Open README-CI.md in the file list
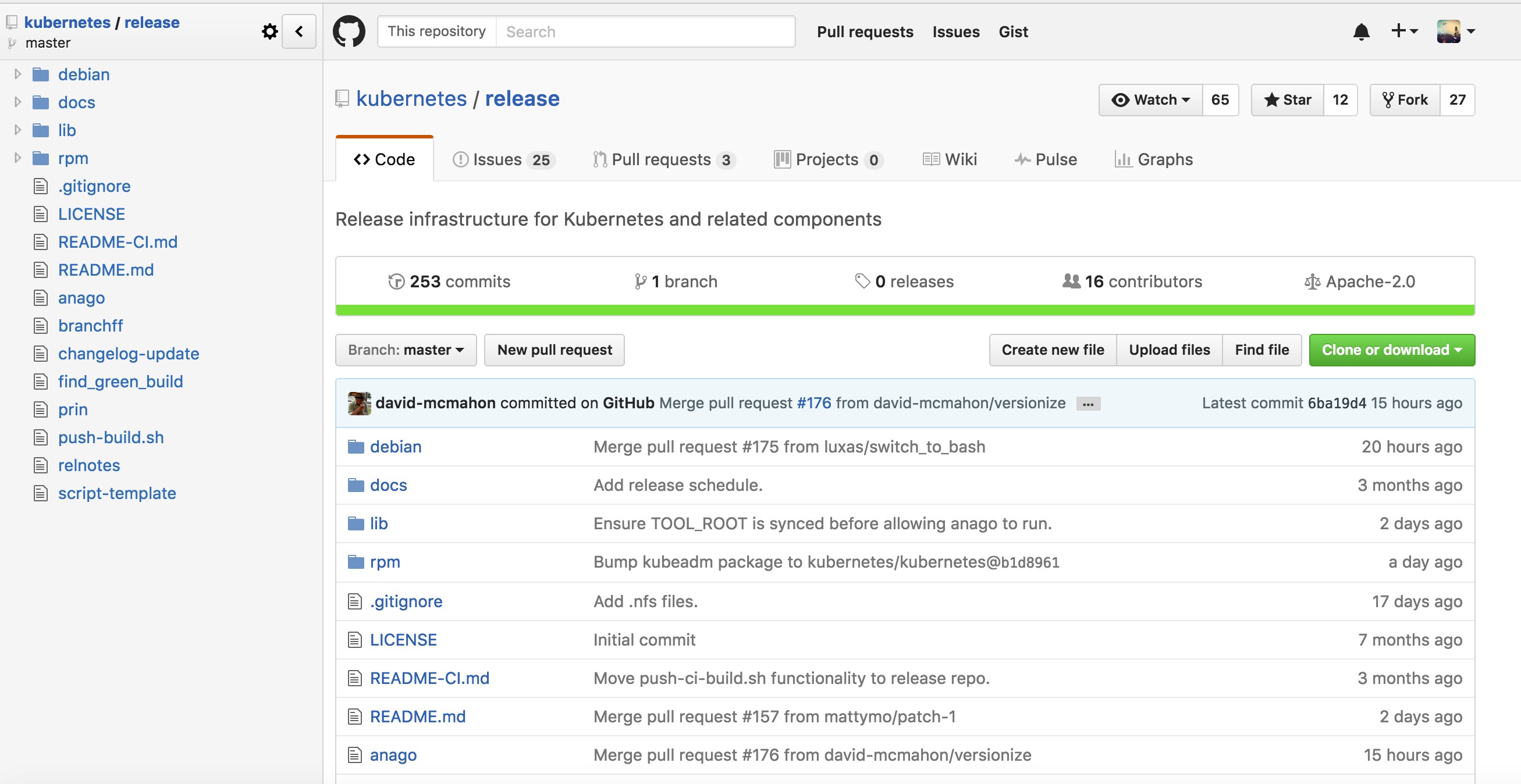 (x=429, y=678)
